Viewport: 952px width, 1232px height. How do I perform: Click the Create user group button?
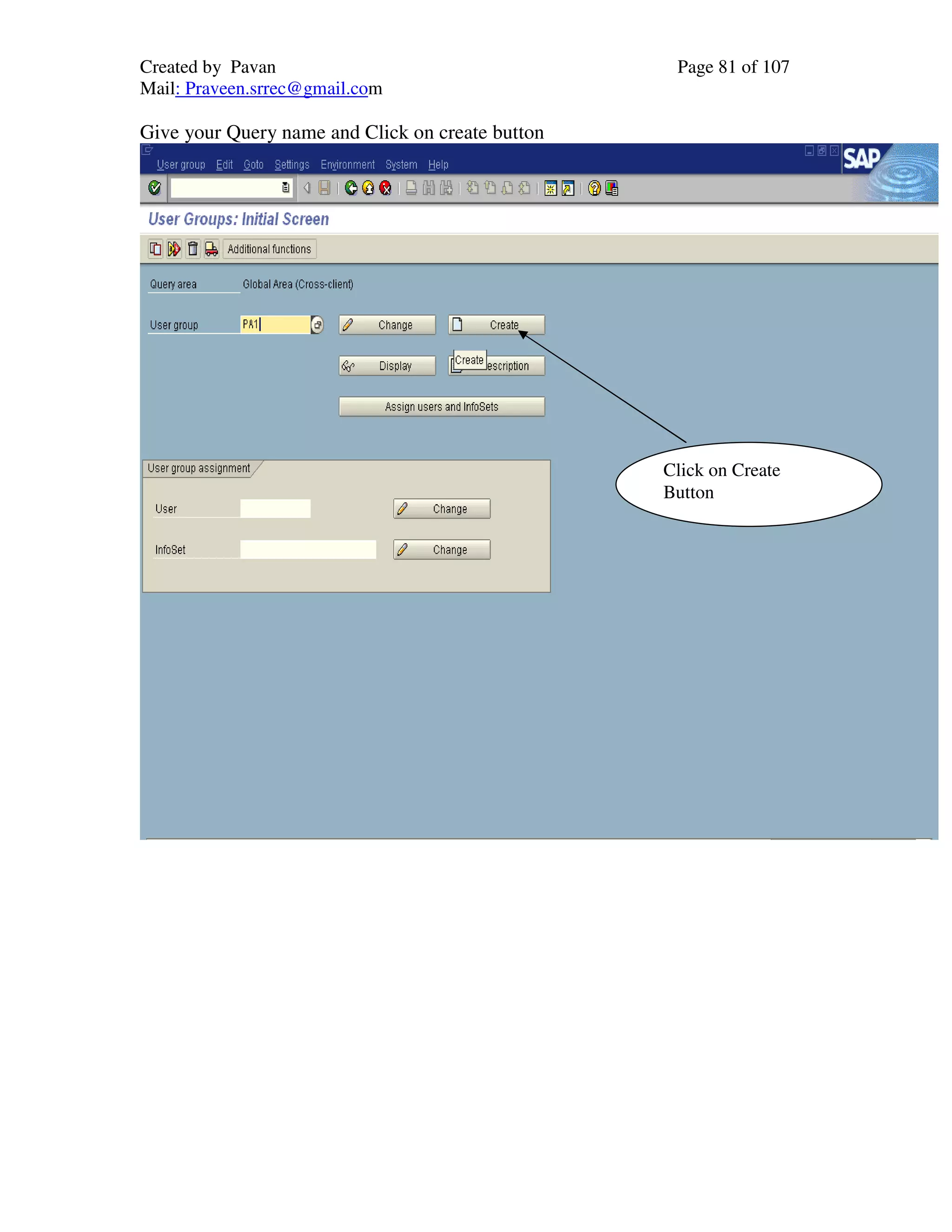point(496,325)
